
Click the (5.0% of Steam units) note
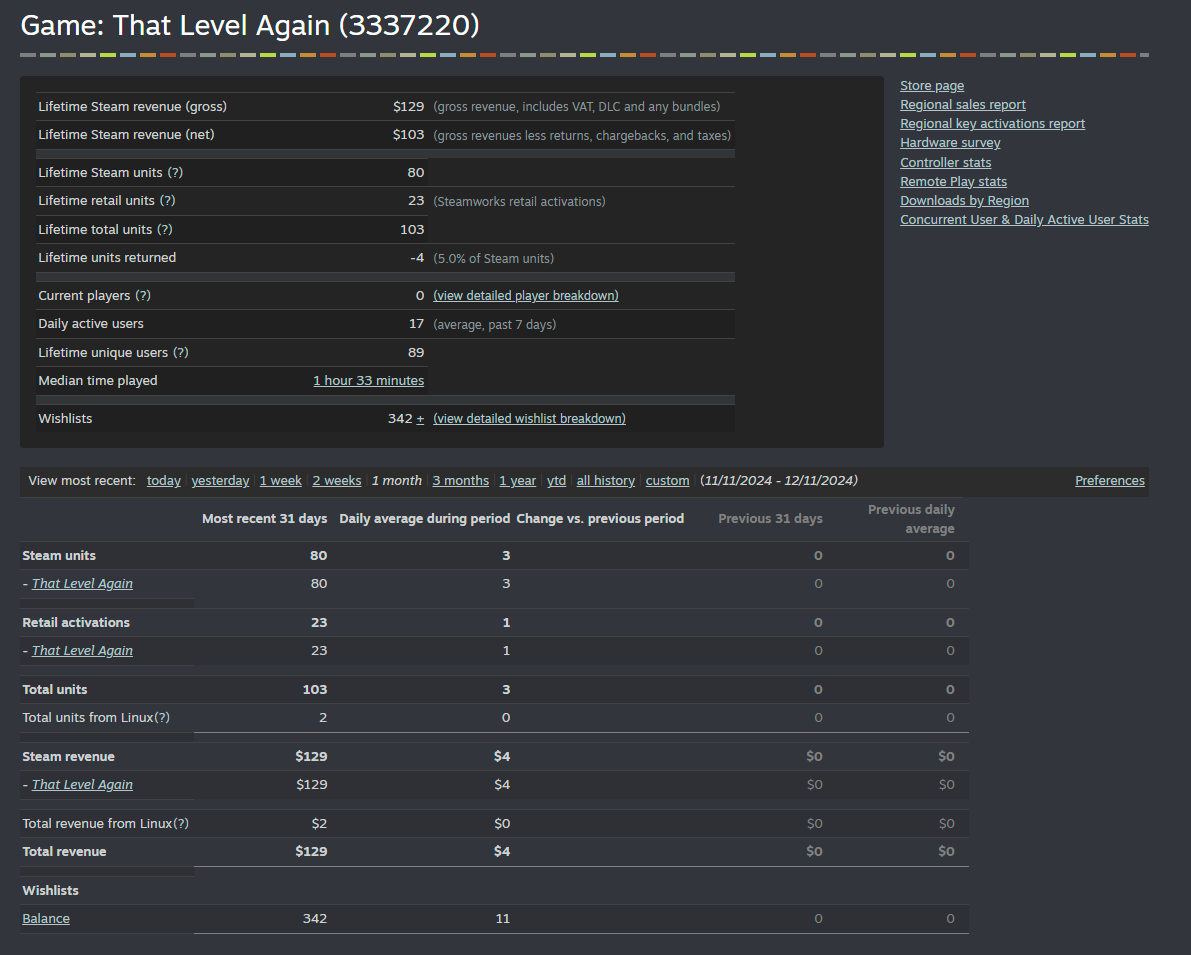[494, 258]
